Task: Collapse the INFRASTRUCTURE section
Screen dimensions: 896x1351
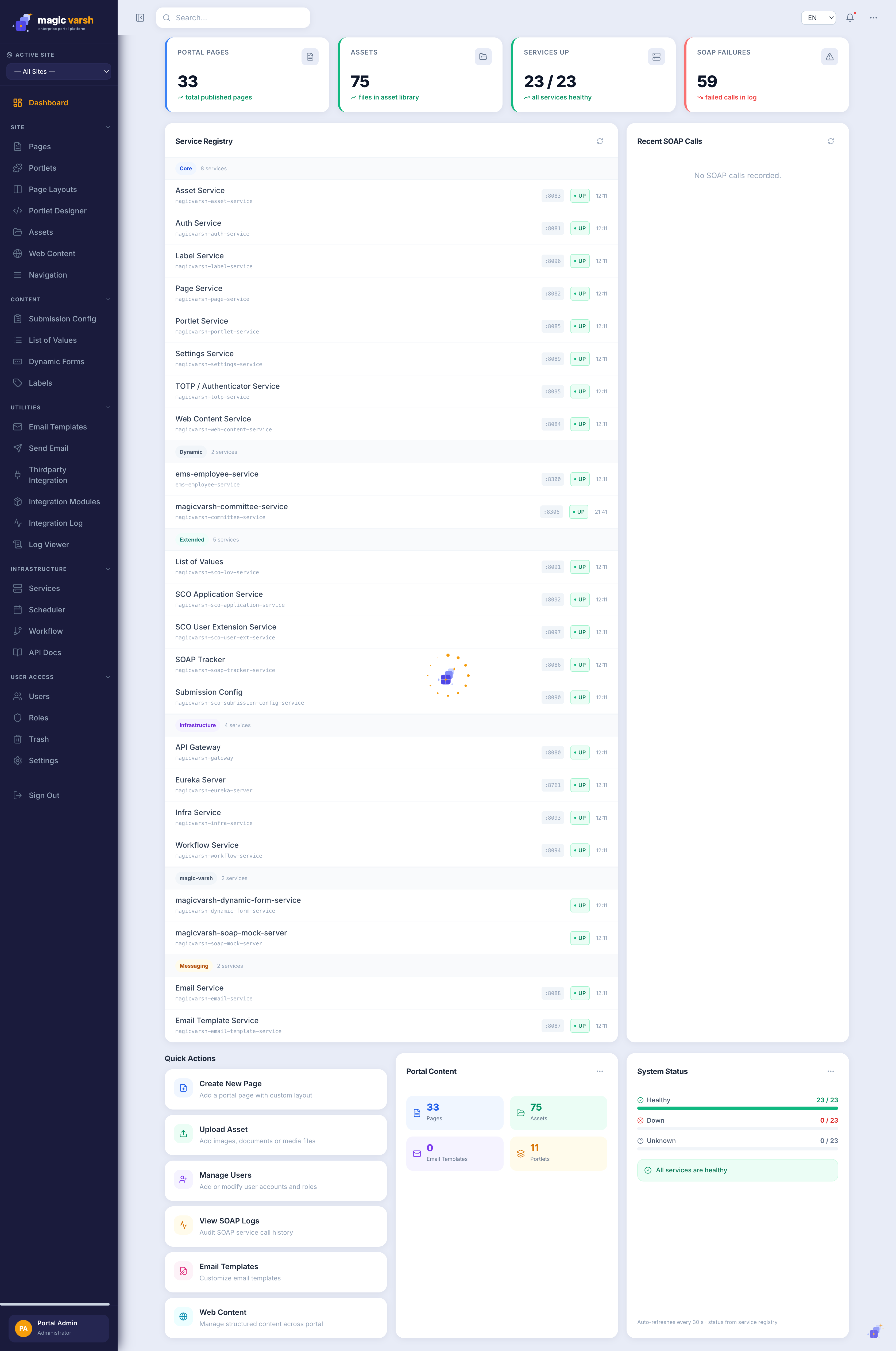Action: pos(107,569)
